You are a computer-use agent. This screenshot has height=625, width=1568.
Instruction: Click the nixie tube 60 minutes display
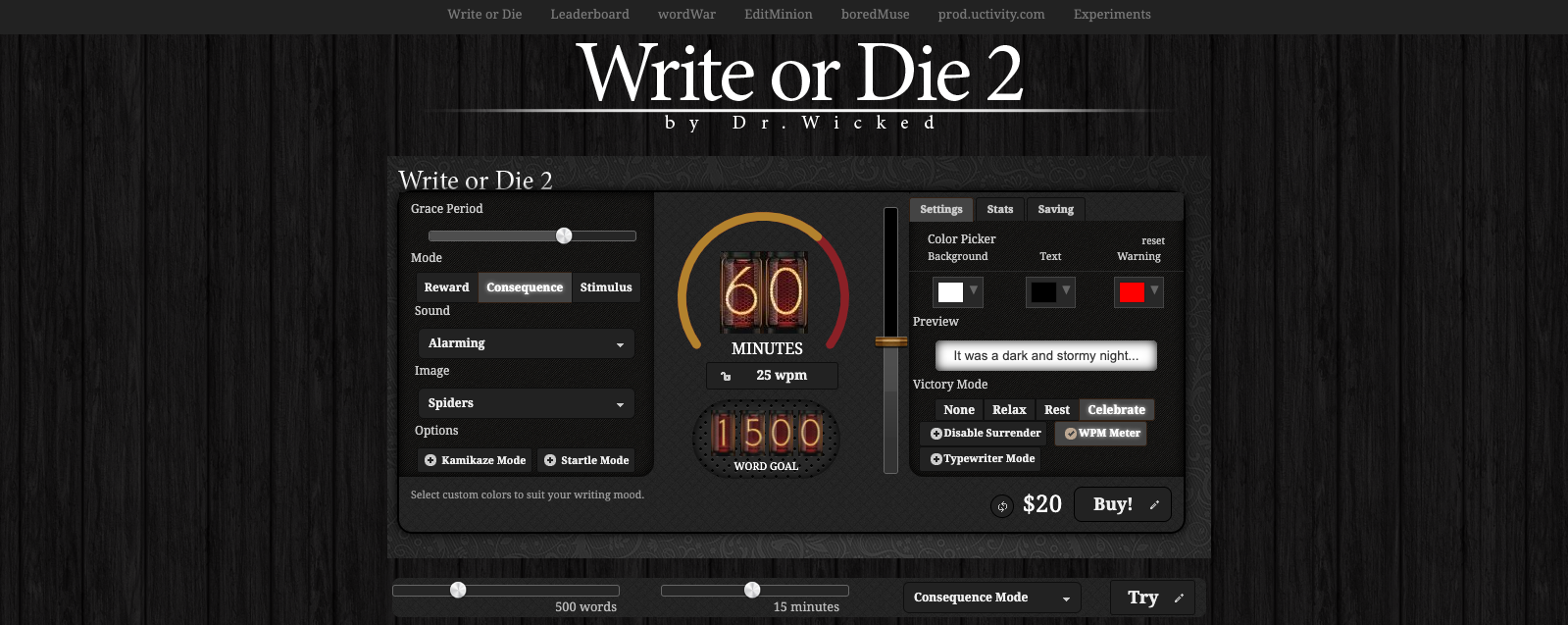point(764,292)
